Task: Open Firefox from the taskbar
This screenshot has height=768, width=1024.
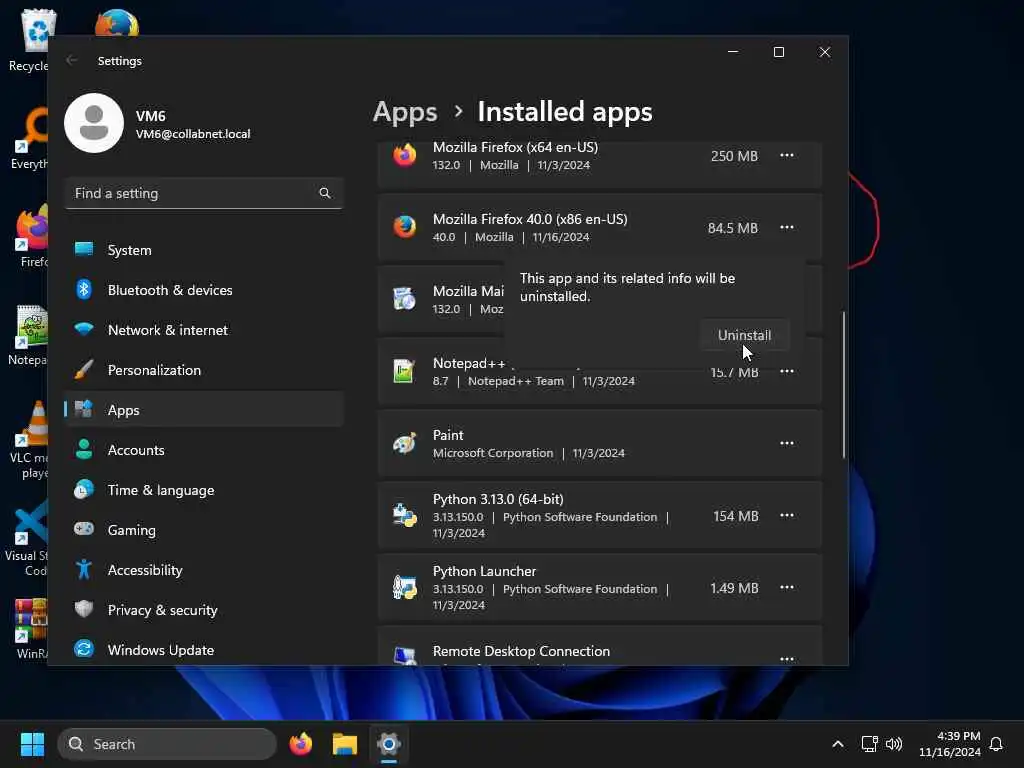Action: (x=300, y=744)
